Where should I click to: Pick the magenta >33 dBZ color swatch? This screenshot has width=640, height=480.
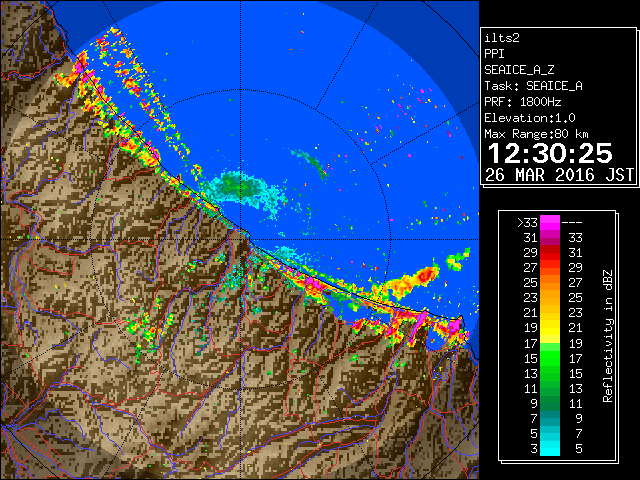click(550, 223)
